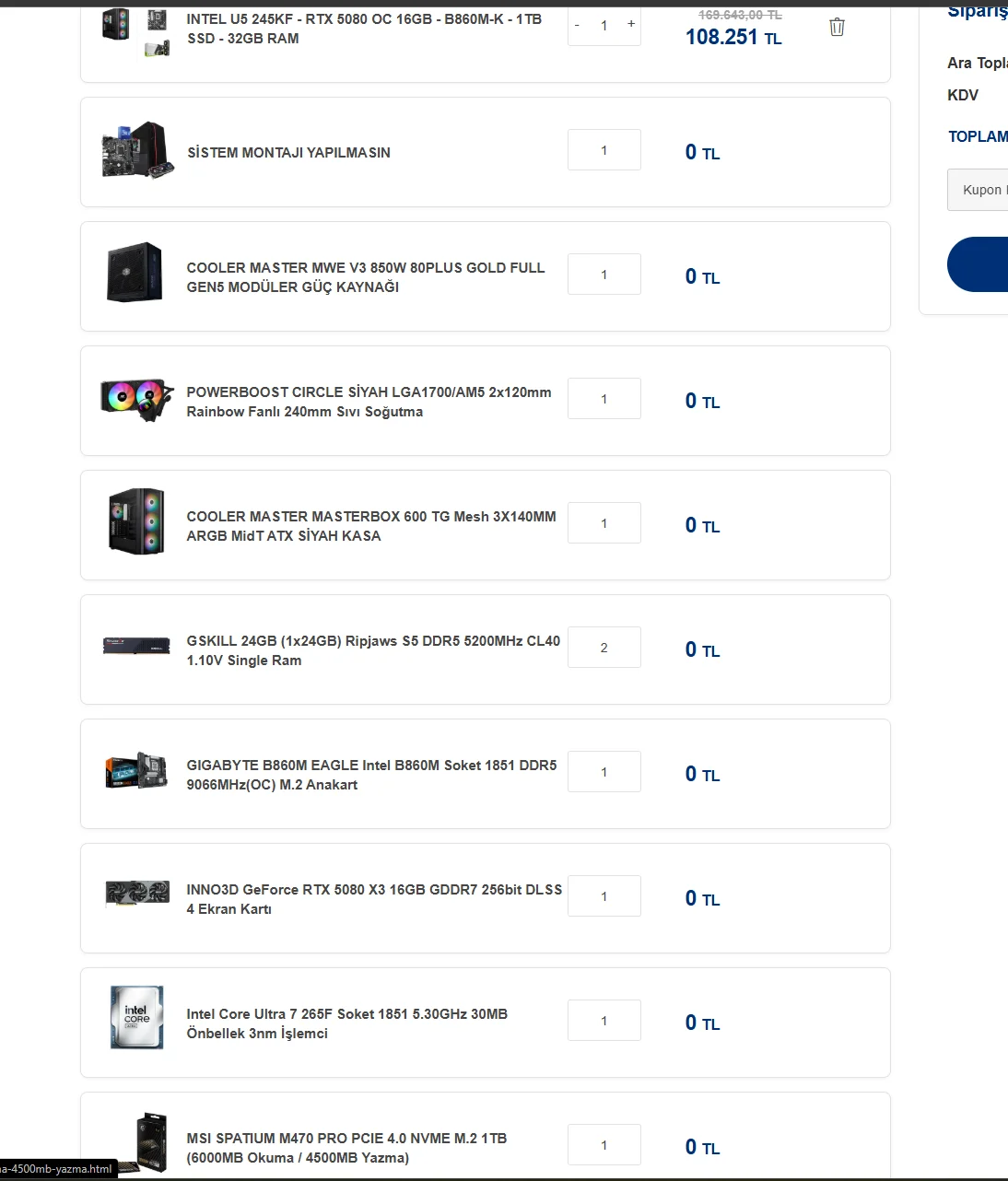Click quantity box for GIGABYTE B860M EAGLE
The width and height of the screenshot is (1008, 1181).
(x=604, y=772)
